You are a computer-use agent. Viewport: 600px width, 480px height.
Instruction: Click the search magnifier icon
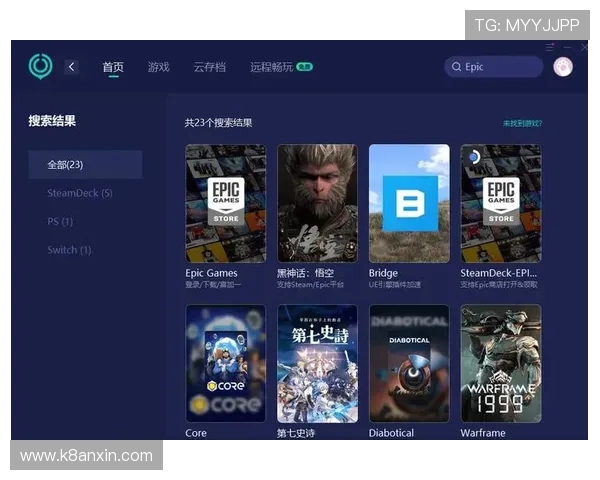pos(456,67)
